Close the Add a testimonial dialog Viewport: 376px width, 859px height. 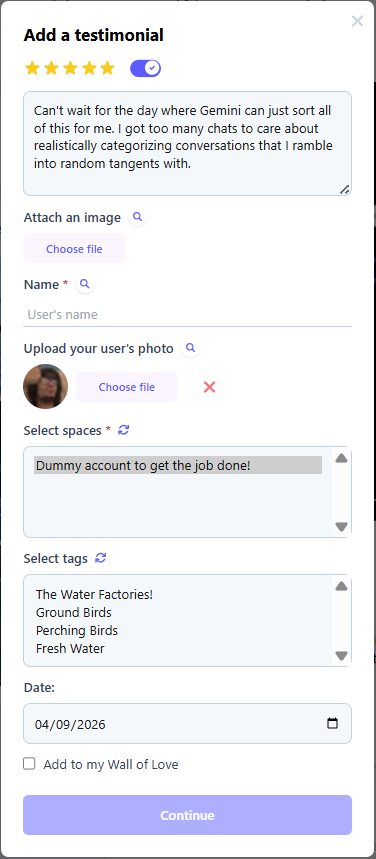click(x=357, y=21)
